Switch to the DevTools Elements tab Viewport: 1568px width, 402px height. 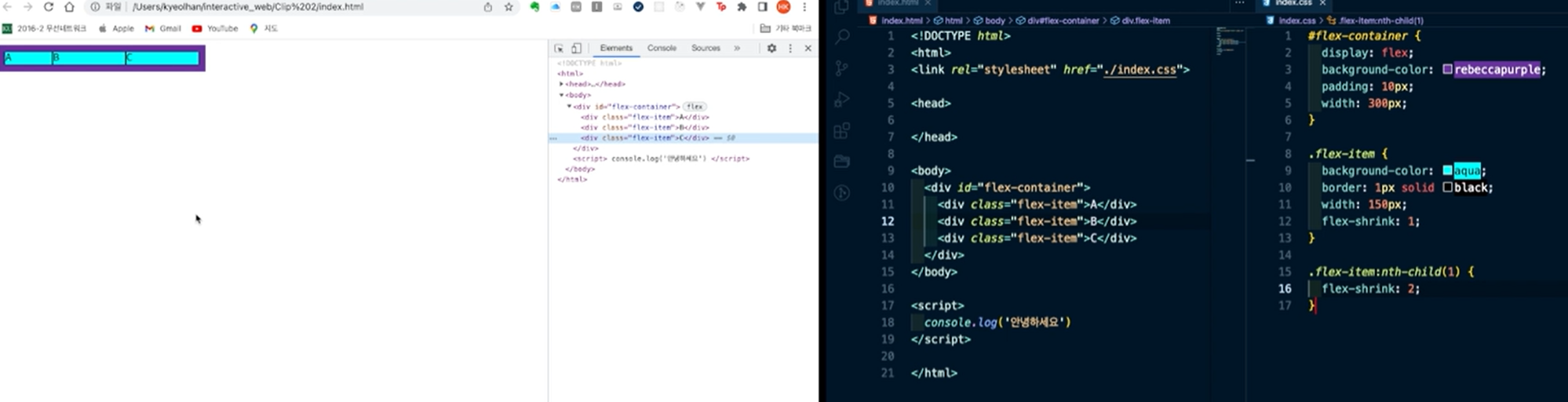616,48
